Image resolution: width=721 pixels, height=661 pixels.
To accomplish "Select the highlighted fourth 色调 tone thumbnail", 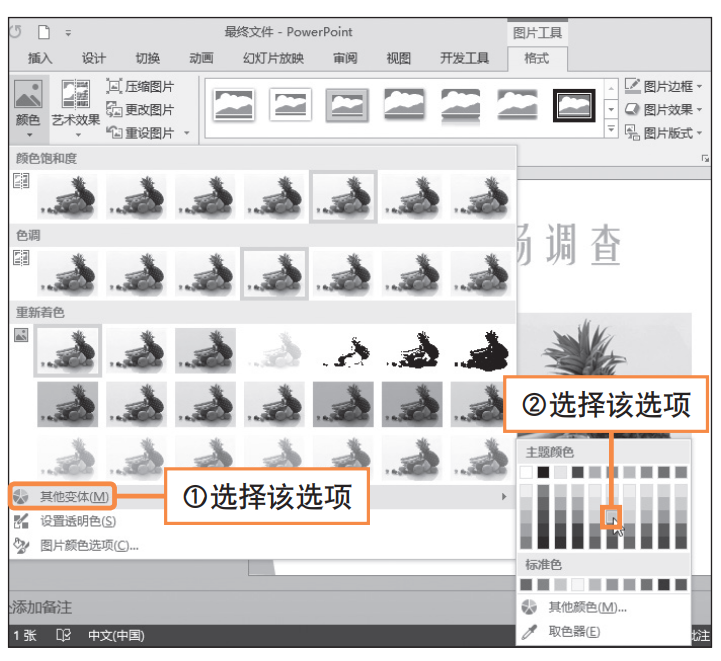I will click(x=275, y=274).
